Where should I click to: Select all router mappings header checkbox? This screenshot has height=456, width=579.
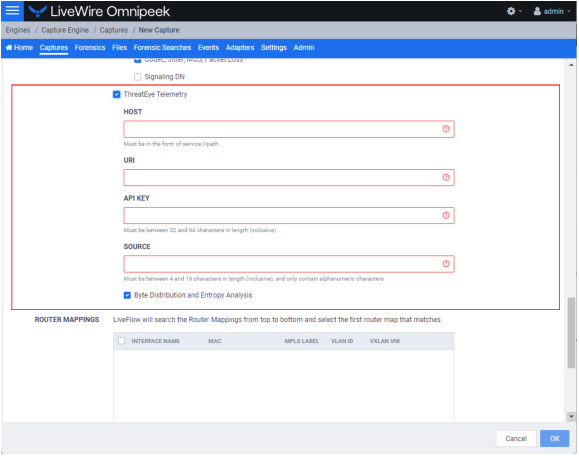pyautogui.click(x=121, y=341)
